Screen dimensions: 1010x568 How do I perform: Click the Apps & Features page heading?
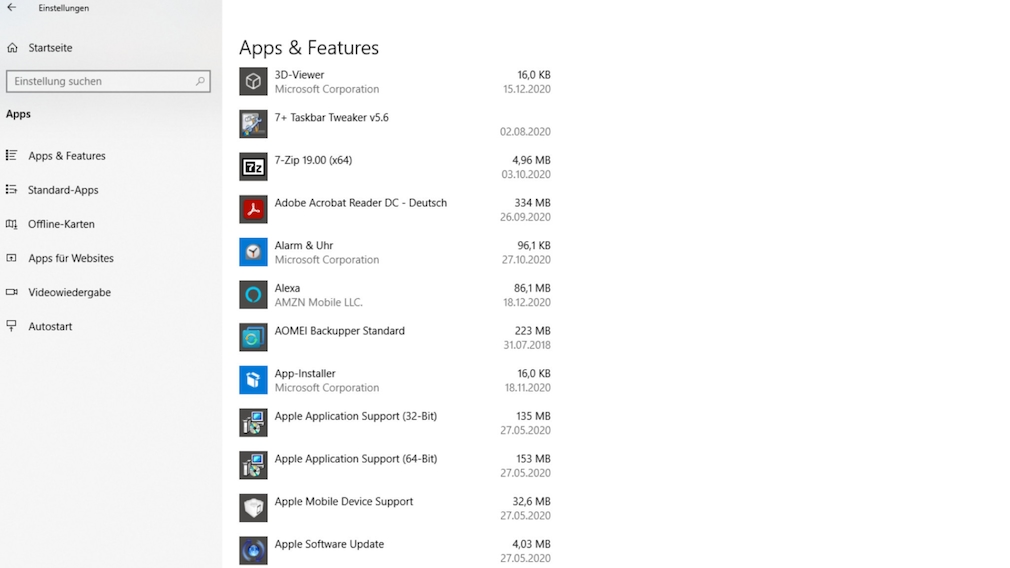[x=309, y=48]
